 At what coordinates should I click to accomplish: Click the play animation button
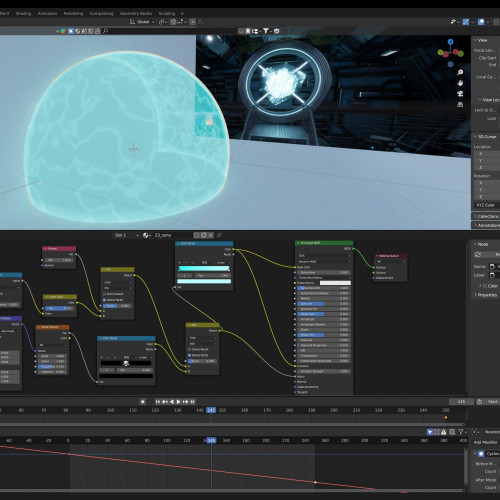178,402
